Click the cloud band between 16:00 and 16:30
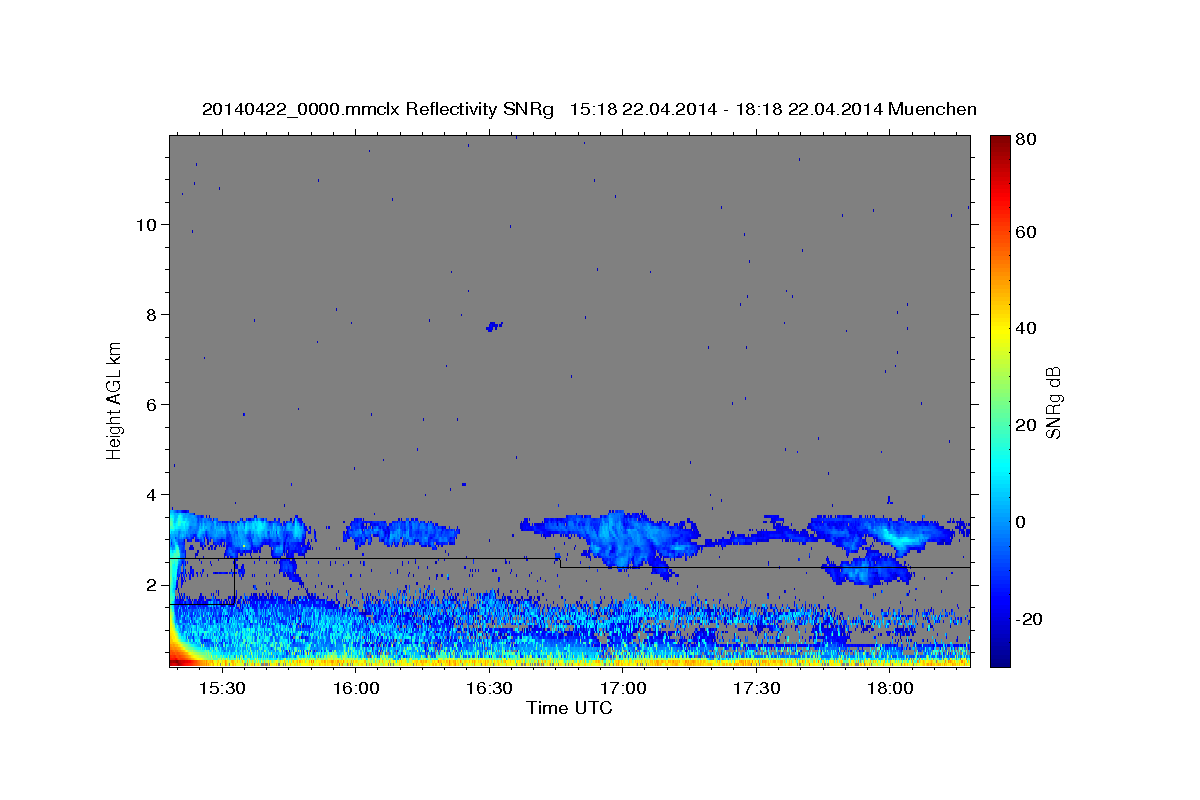The height and width of the screenshot is (800, 1200). pyautogui.click(x=401, y=532)
